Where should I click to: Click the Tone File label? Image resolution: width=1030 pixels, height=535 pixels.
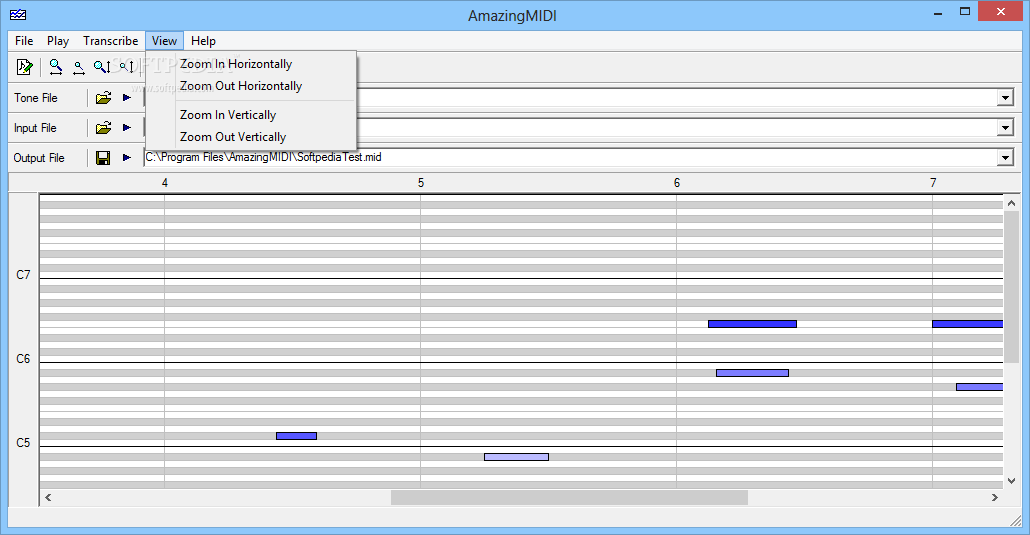[36, 98]
